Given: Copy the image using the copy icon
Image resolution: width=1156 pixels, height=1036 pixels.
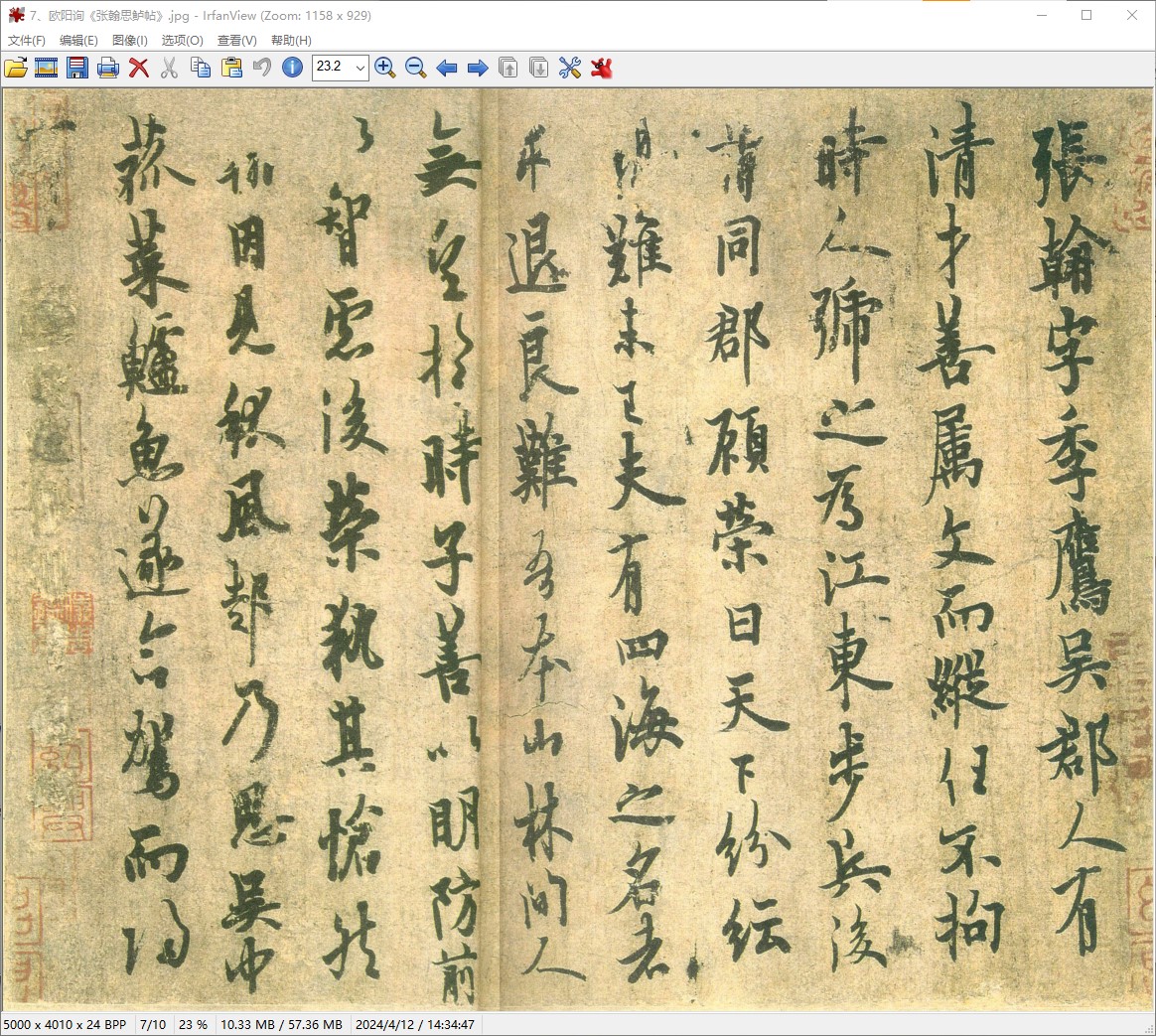Looking at the screenshot, I should coord(201,68).
